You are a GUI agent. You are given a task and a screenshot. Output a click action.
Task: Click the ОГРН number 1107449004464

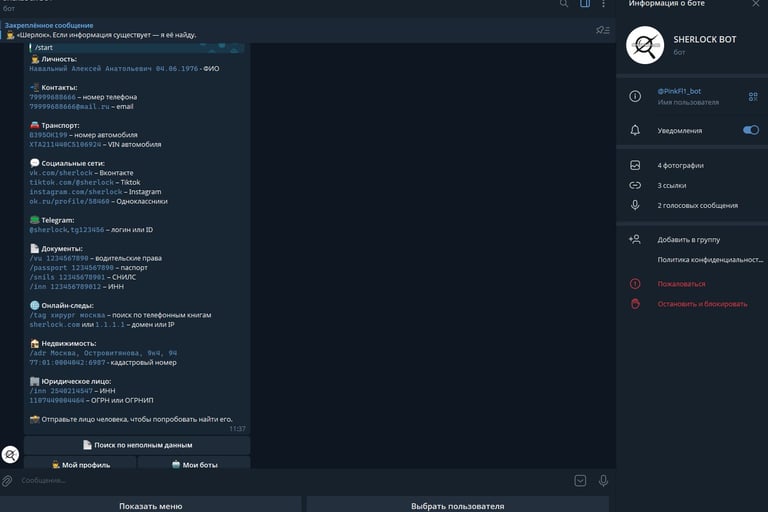coord(57,400)
